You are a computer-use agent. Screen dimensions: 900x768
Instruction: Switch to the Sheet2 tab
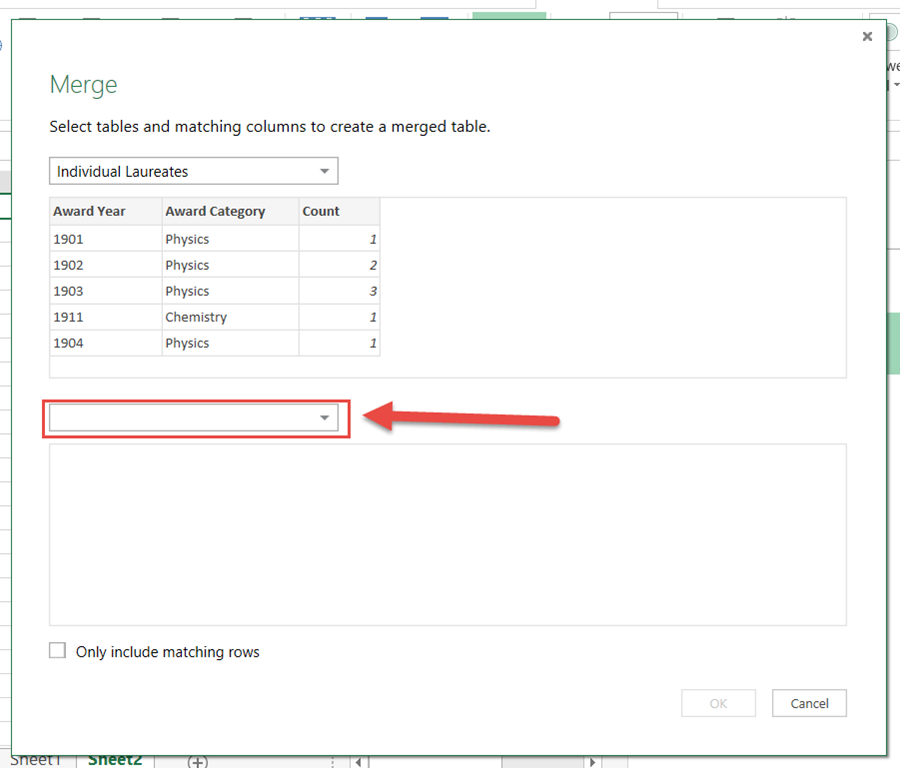(115, 760)
